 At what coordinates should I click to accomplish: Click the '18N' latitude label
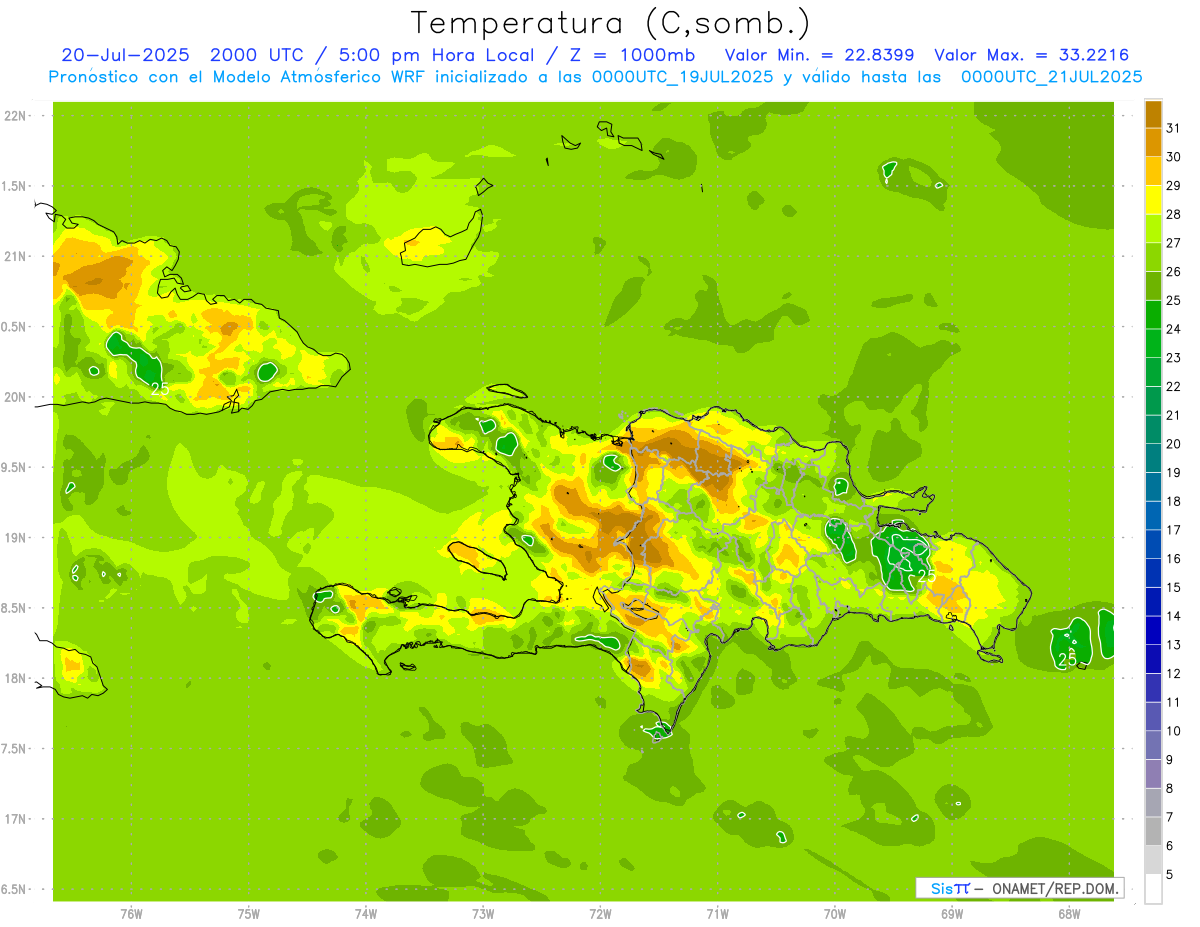coord(16,678)
